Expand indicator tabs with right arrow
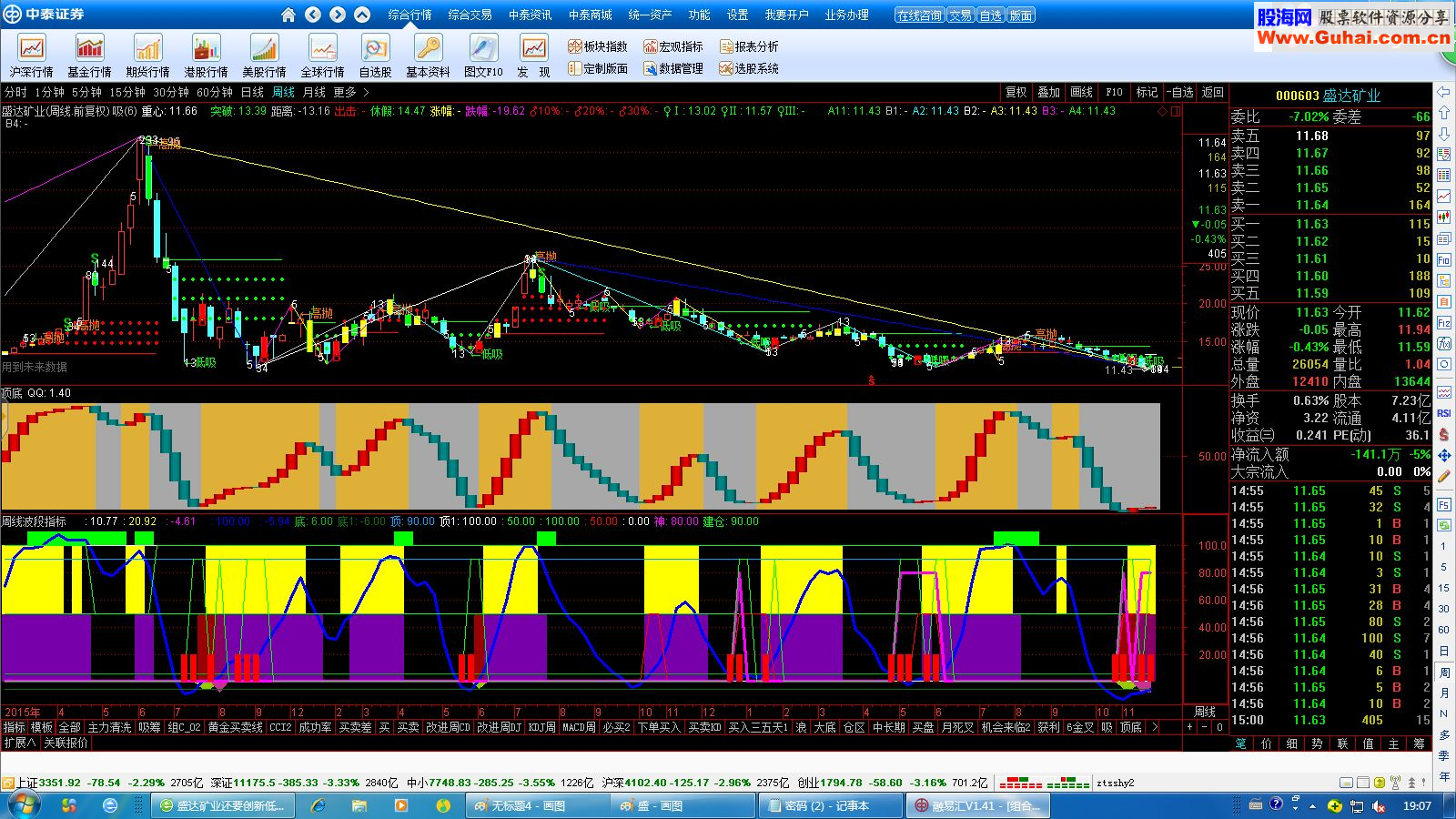This screenshot has height=819, width=1456. point(1155,727)
